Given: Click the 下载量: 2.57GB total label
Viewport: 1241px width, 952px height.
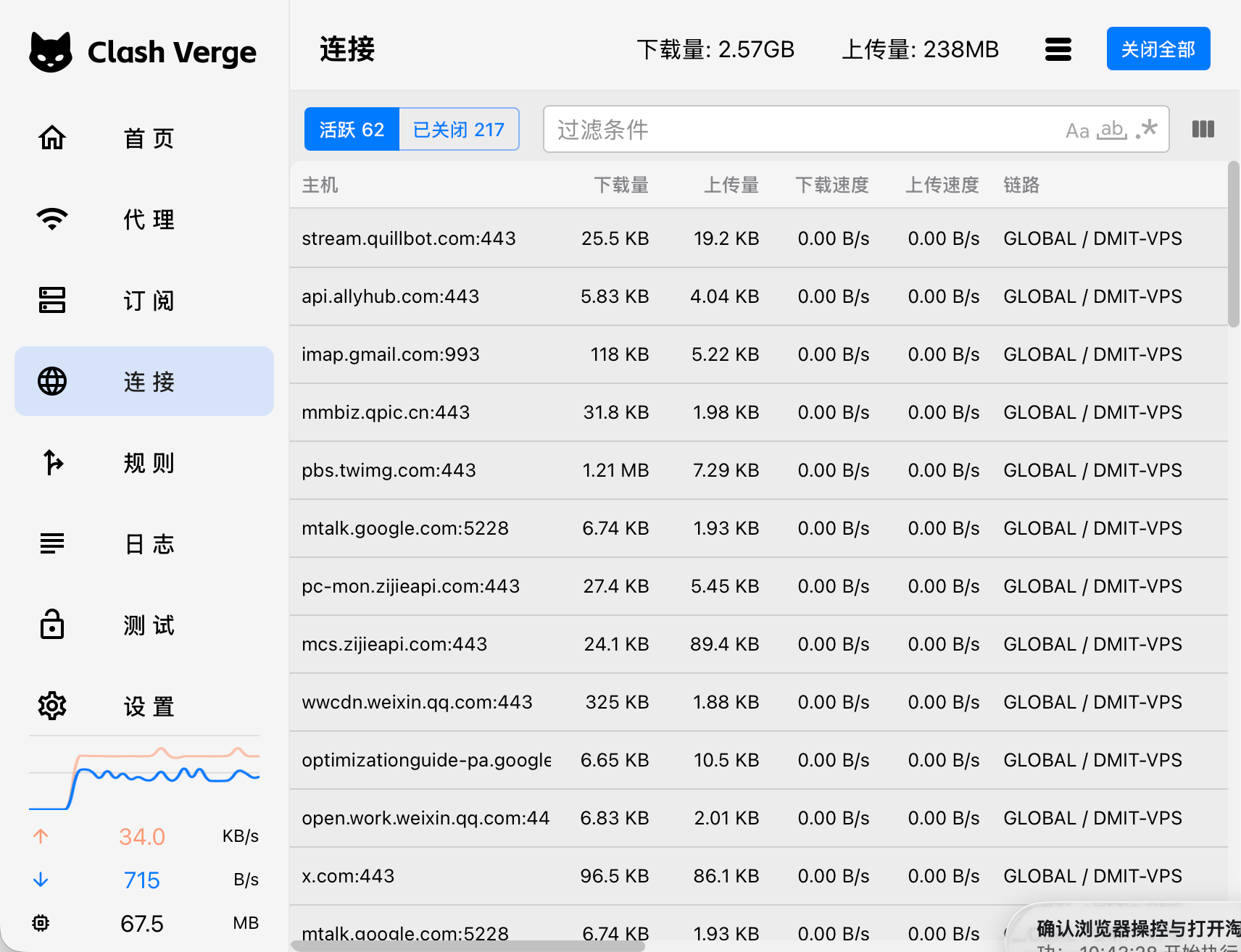Looking at the screenshot, I should point(715,49).
